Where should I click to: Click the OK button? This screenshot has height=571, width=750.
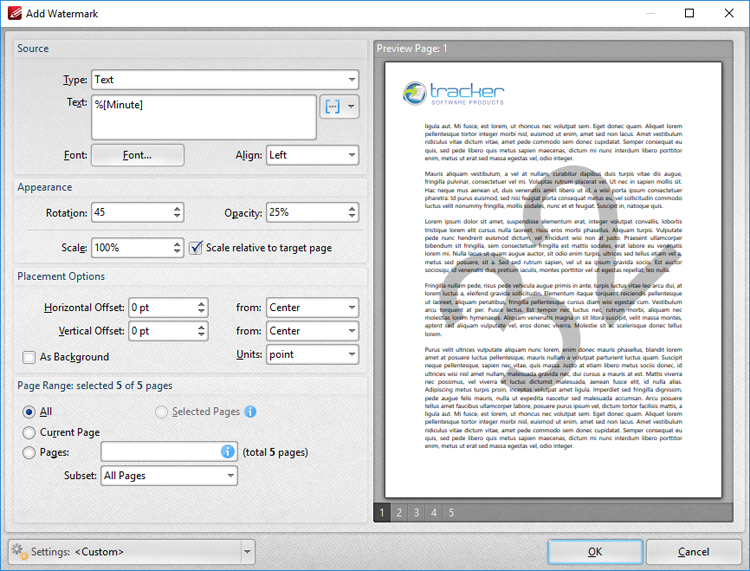click(x=595, y=551)
